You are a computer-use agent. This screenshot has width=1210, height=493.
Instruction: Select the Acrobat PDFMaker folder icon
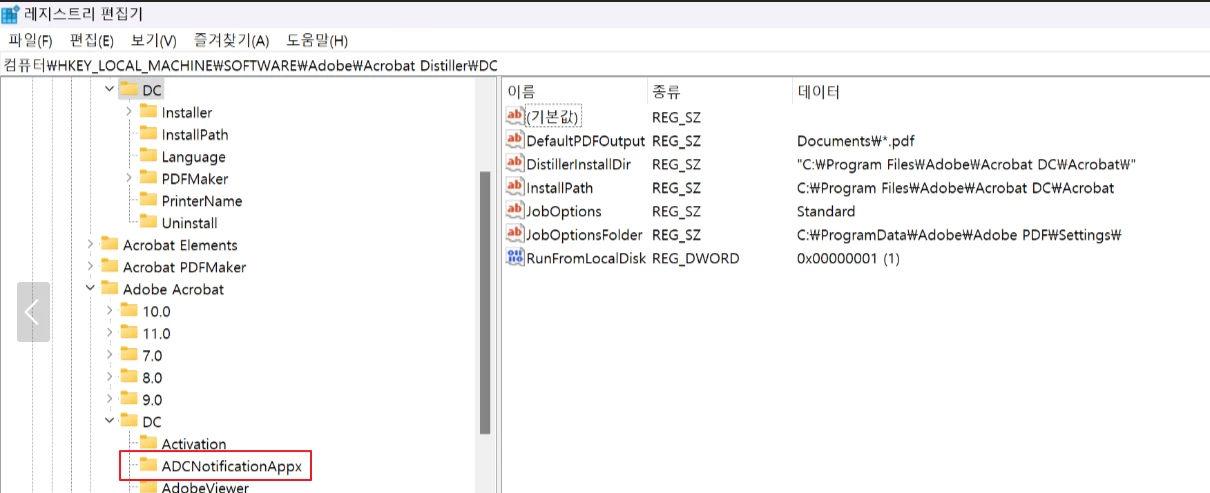[109, 265]
